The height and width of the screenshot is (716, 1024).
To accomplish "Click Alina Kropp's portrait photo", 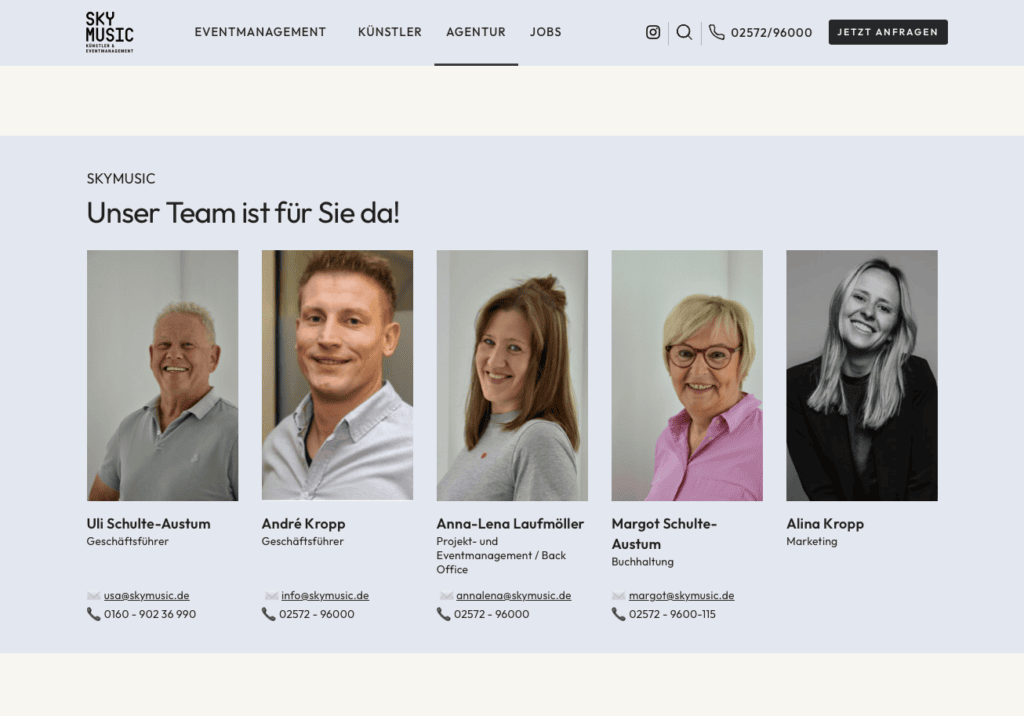I will [x=862, y=375].
